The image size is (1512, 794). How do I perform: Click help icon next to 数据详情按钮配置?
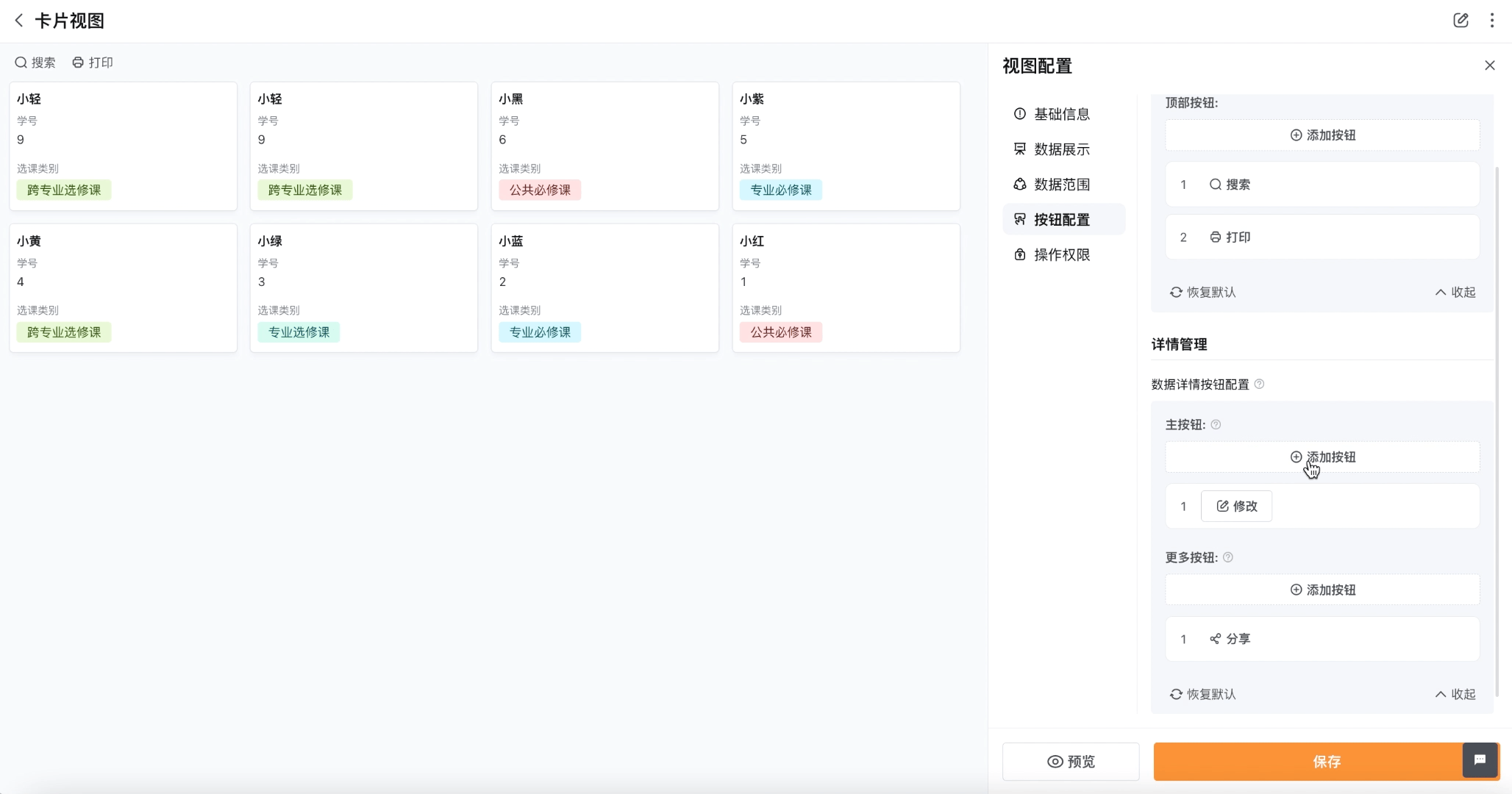click(x=1259, y=384)
